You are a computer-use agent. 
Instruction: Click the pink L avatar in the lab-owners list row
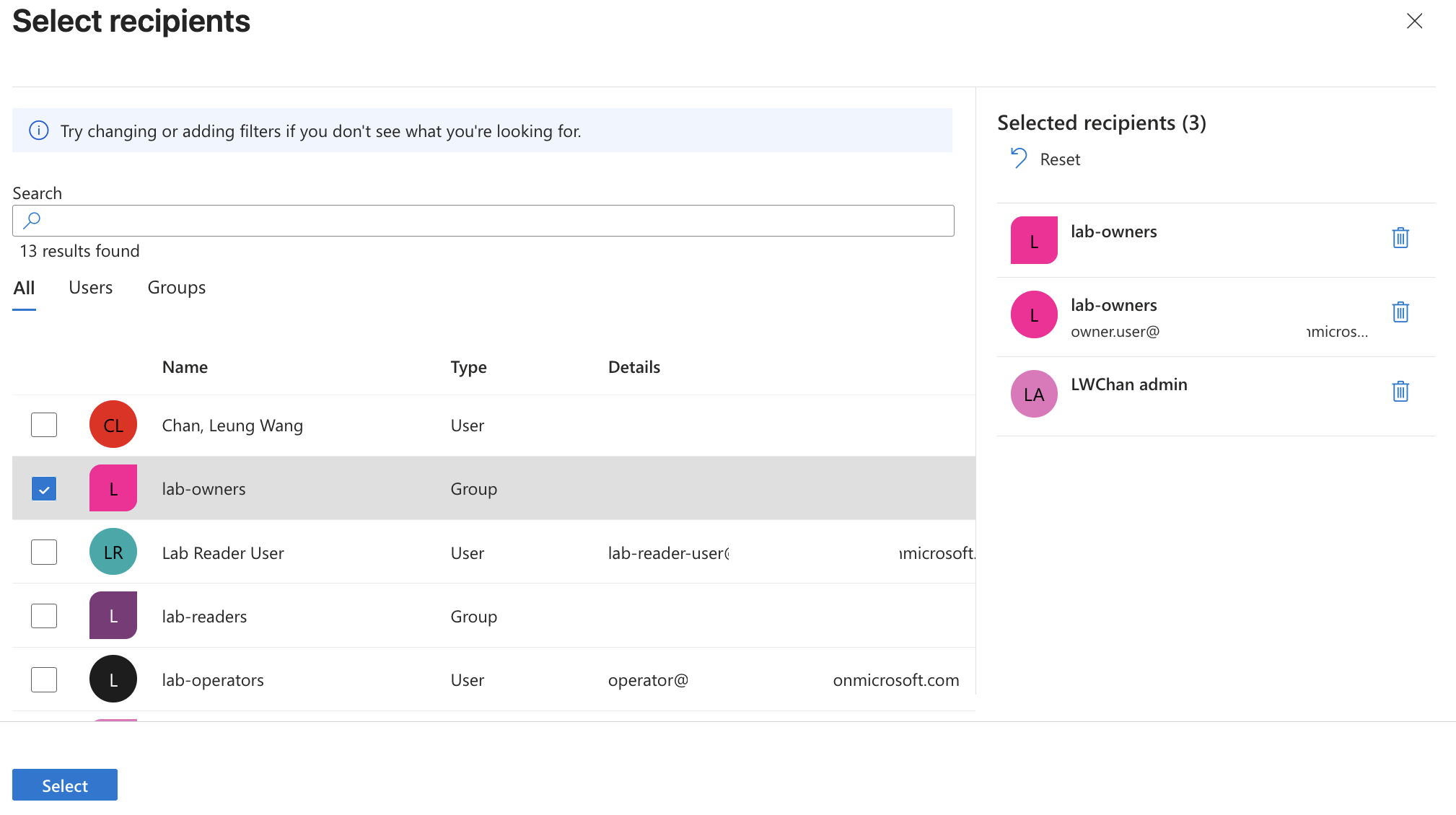click(x=113, y=488)
